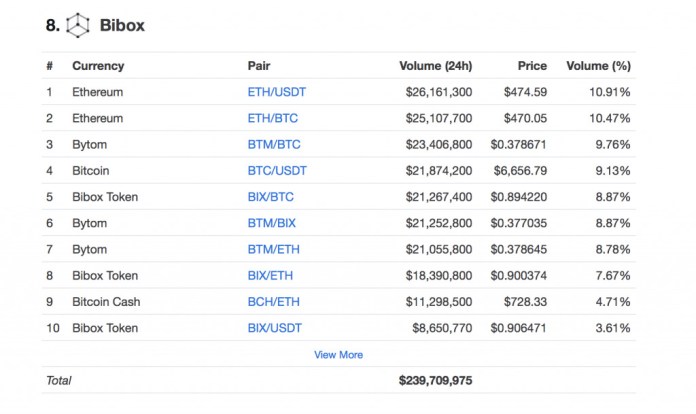
Task: Click the $26,161,300 volume value
Action: [x=439, y=92]
